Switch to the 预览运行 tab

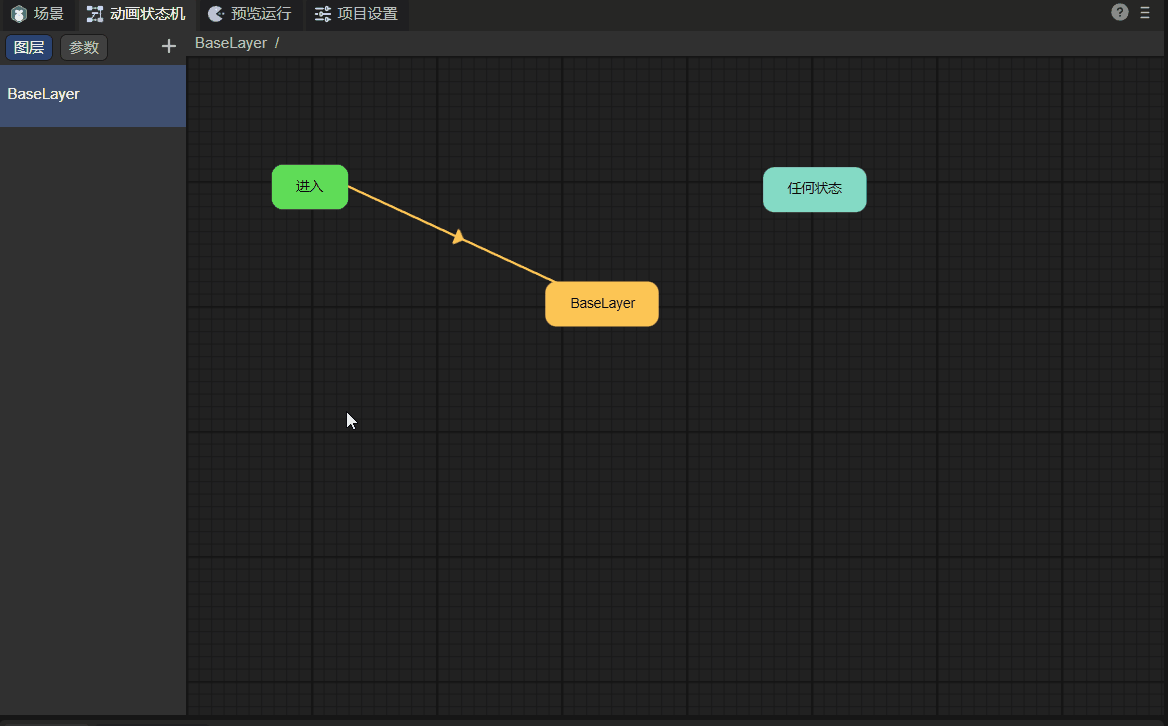[261, 14]
